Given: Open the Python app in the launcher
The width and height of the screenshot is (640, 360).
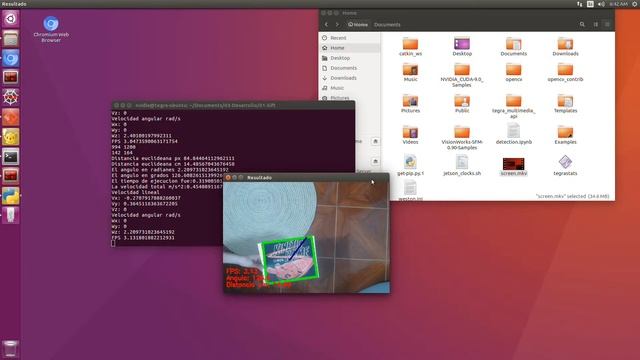Looking at the screenshot, I should tap(11, 196).
